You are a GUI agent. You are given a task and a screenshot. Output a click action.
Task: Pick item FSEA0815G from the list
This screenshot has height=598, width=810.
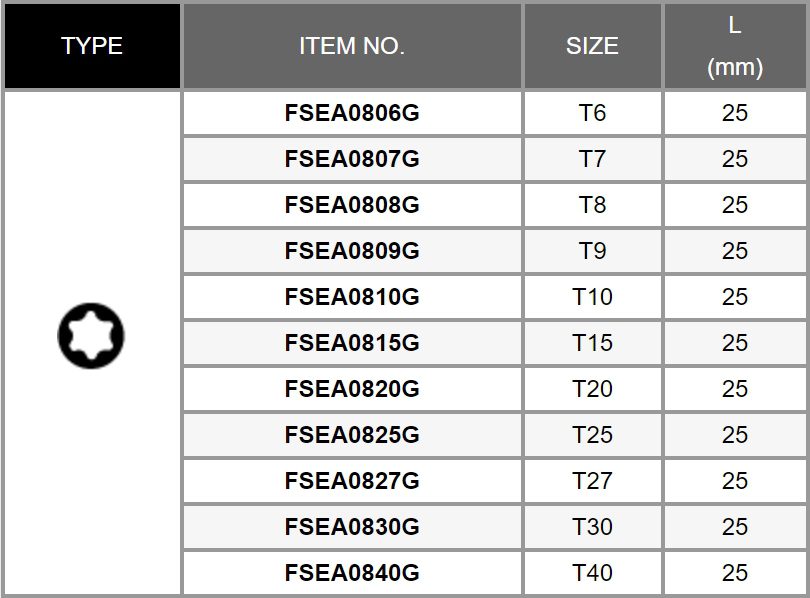[352, 343]
